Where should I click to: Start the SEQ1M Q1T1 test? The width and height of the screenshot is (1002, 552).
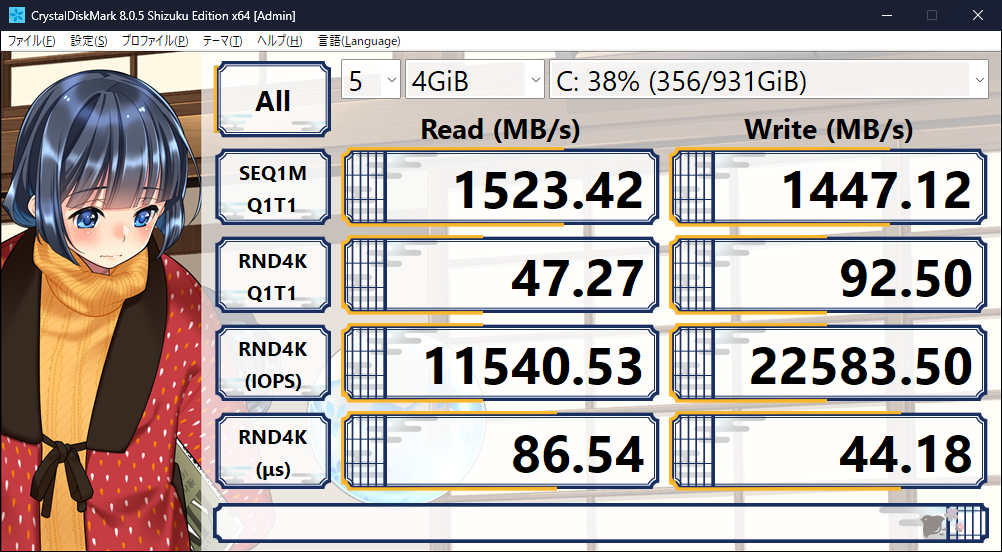coord(273,187)
